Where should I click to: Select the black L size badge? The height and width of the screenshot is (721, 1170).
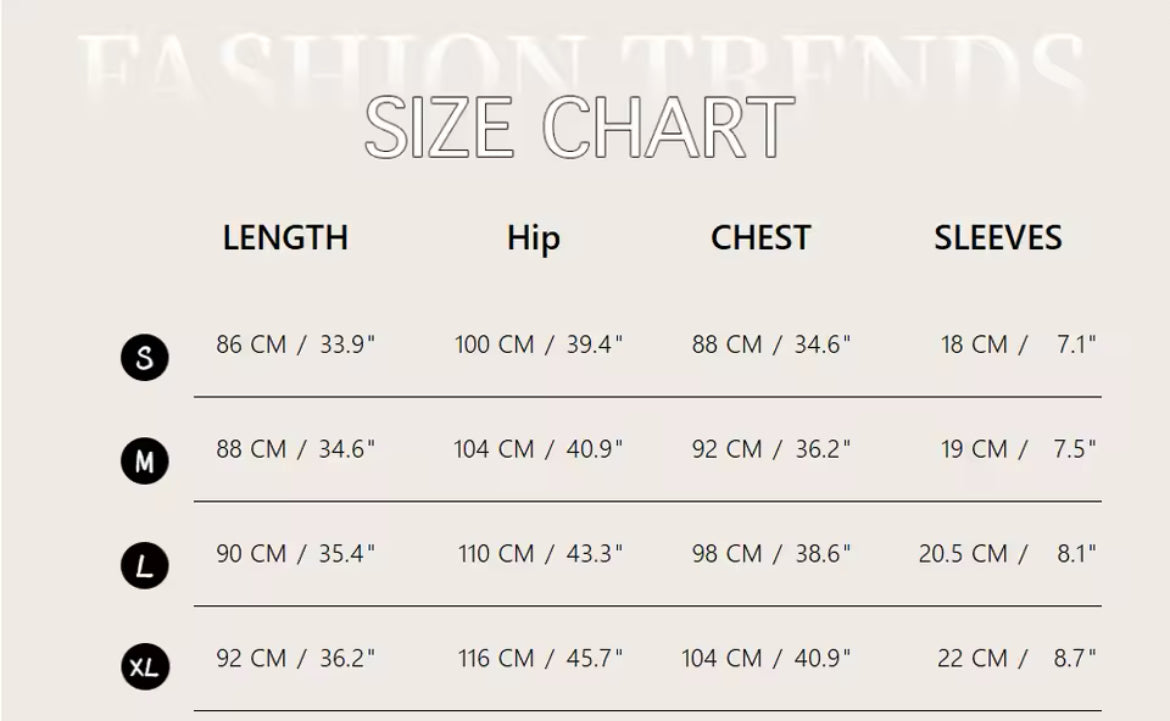coord(145,567)
